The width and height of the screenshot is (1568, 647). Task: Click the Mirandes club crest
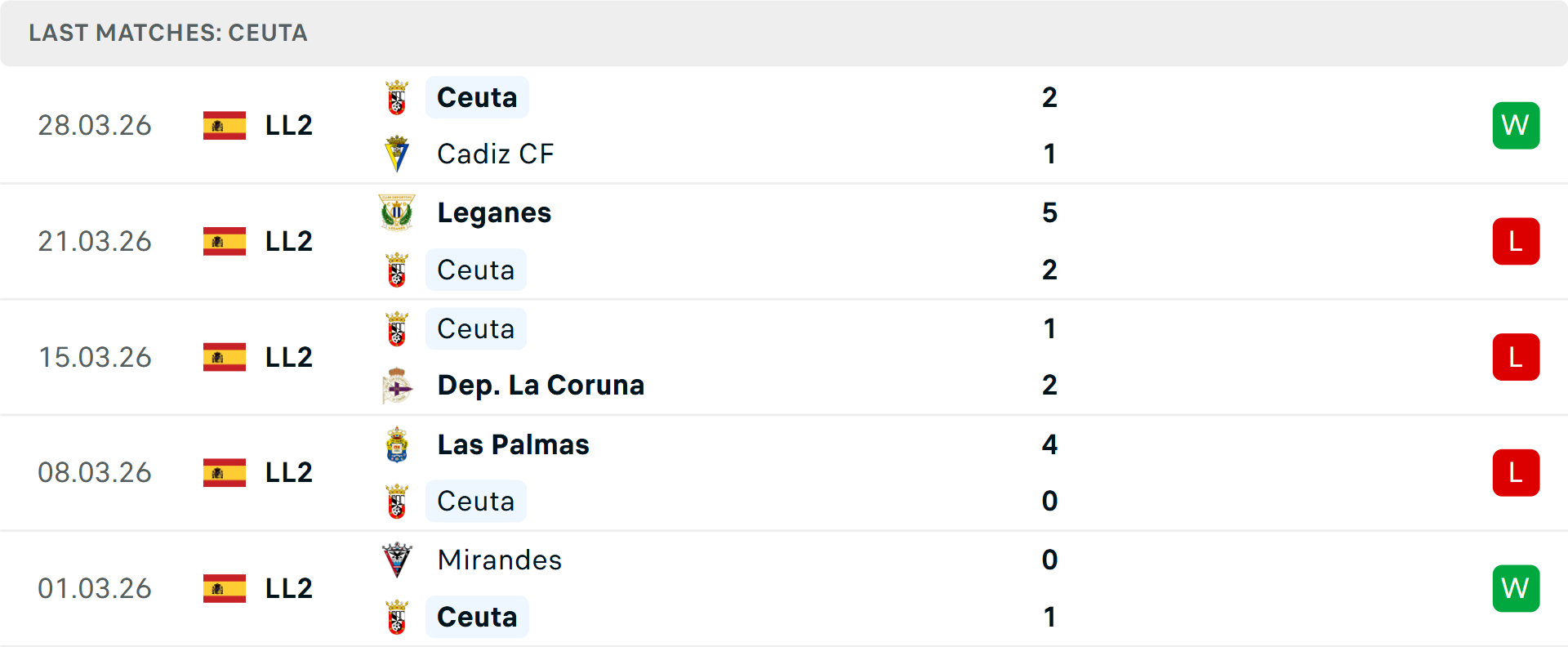[x=397, y=560]
